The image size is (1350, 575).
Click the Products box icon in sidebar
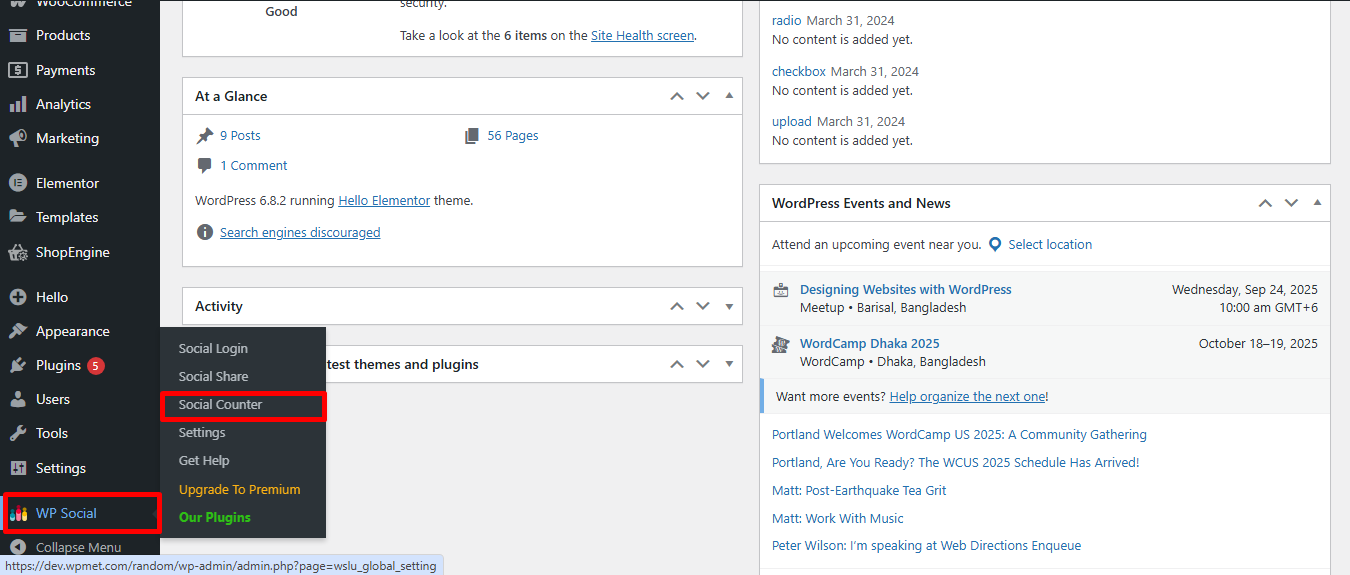(17, 35)
